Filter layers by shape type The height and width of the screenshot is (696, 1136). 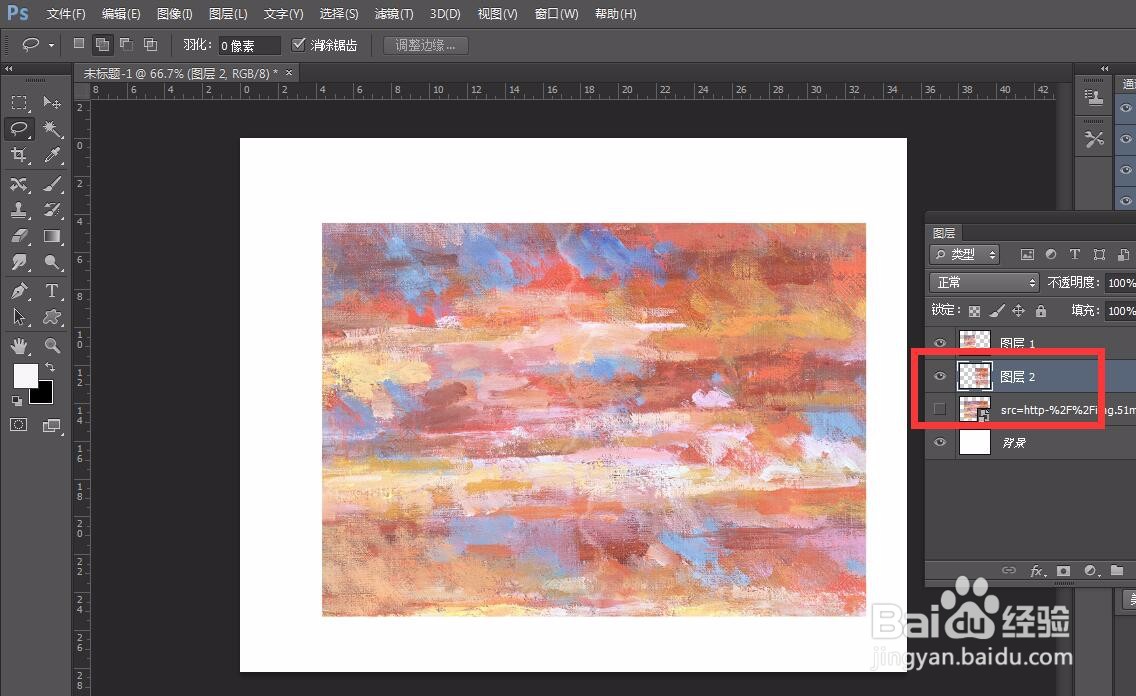(1100, 254)
